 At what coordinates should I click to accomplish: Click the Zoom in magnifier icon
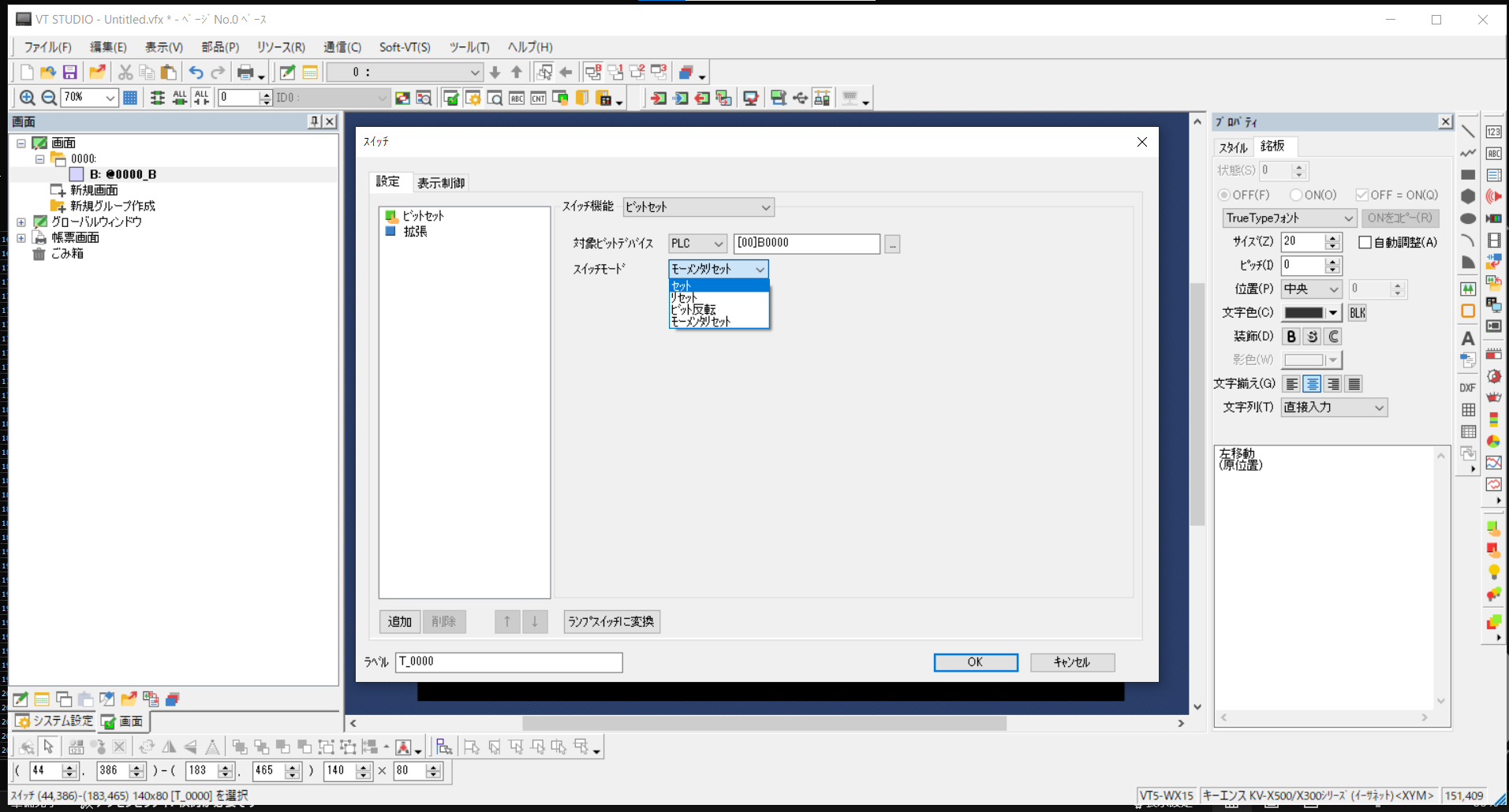coord(27,98)
